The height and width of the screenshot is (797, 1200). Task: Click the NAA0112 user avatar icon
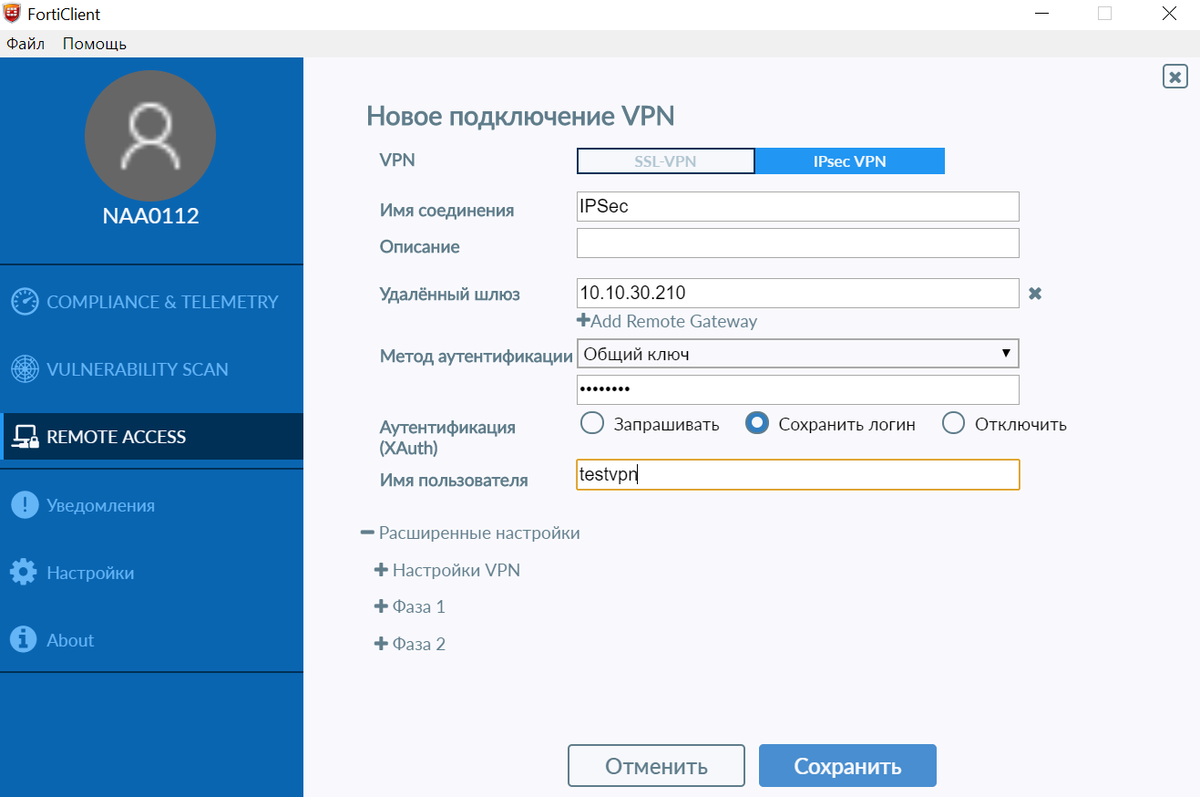(x=150, y=135)
